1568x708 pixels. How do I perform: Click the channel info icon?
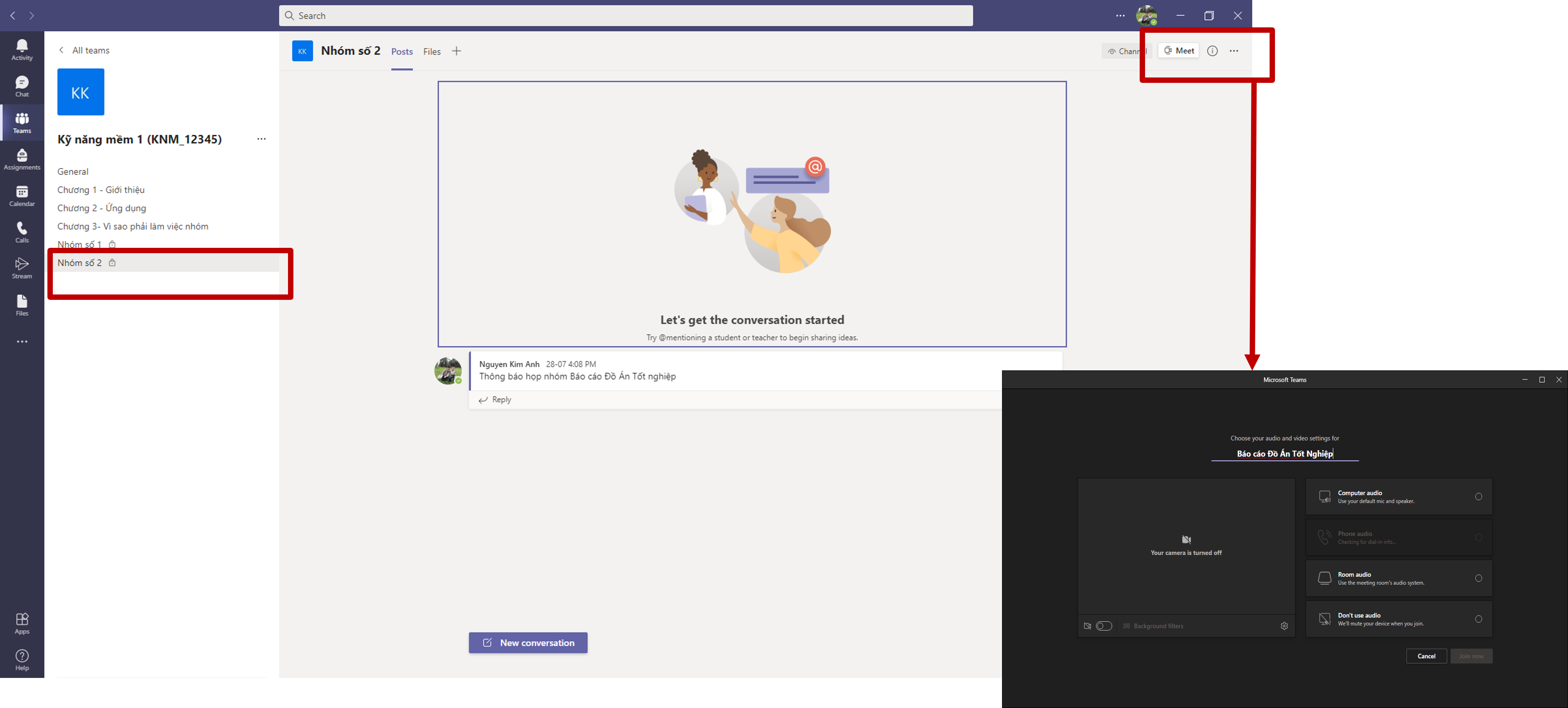(x=1212, y=51)
